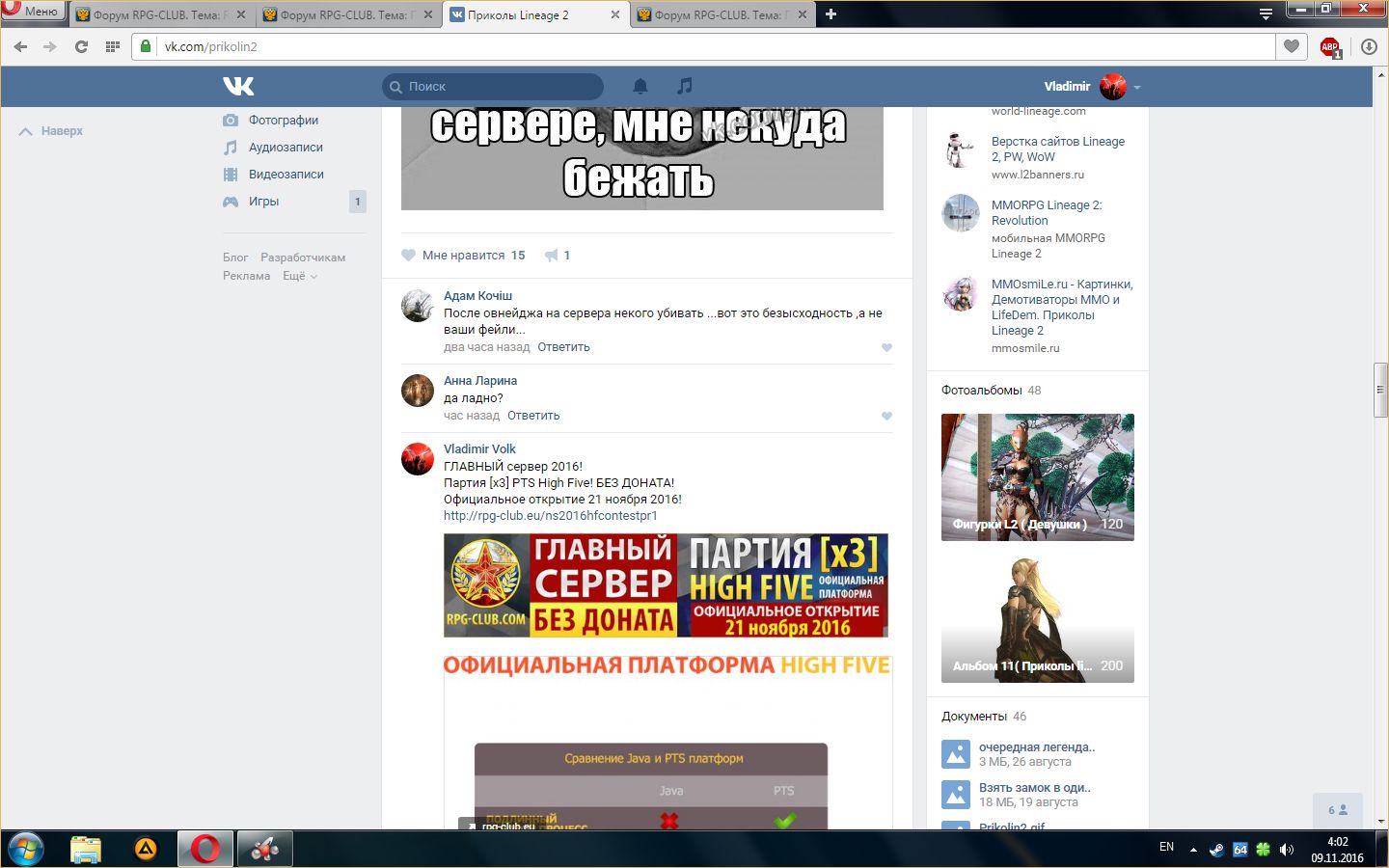Open the browser downloads icon
The width and height of the screenshot is (1389, 868).
point(1369,46)
